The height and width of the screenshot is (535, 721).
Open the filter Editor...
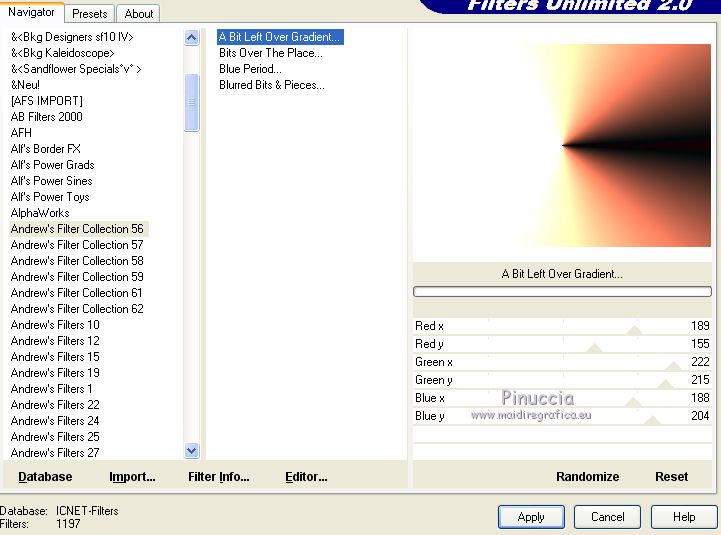[306, 477]
